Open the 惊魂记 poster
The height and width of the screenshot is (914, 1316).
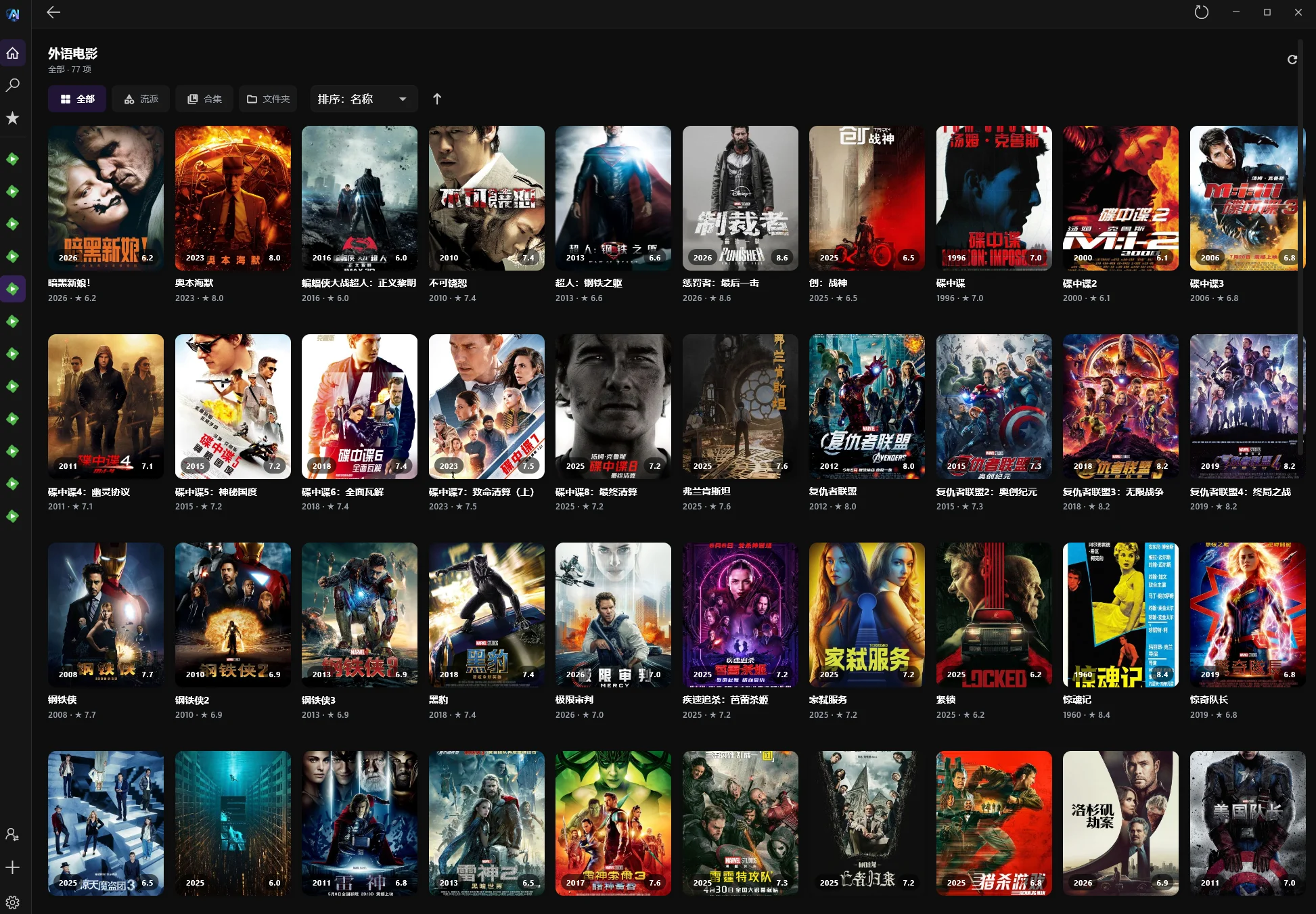(1120, 615)
